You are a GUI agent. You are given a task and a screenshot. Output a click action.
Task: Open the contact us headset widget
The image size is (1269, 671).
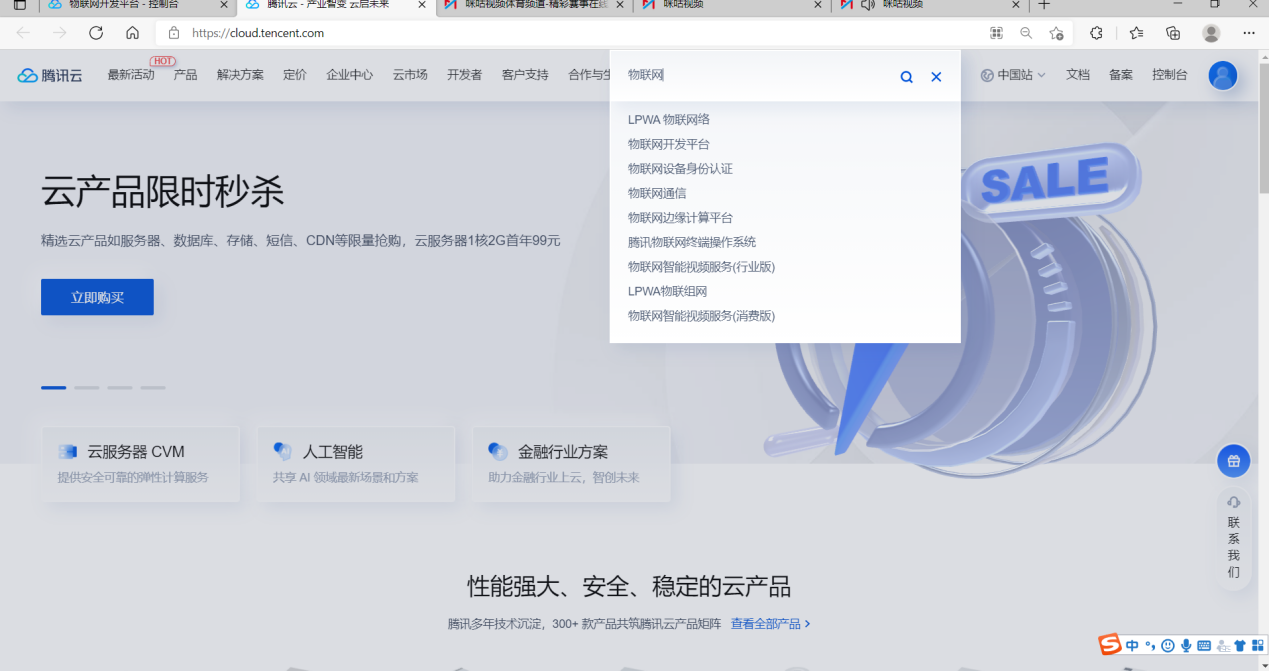[1233, 538]
